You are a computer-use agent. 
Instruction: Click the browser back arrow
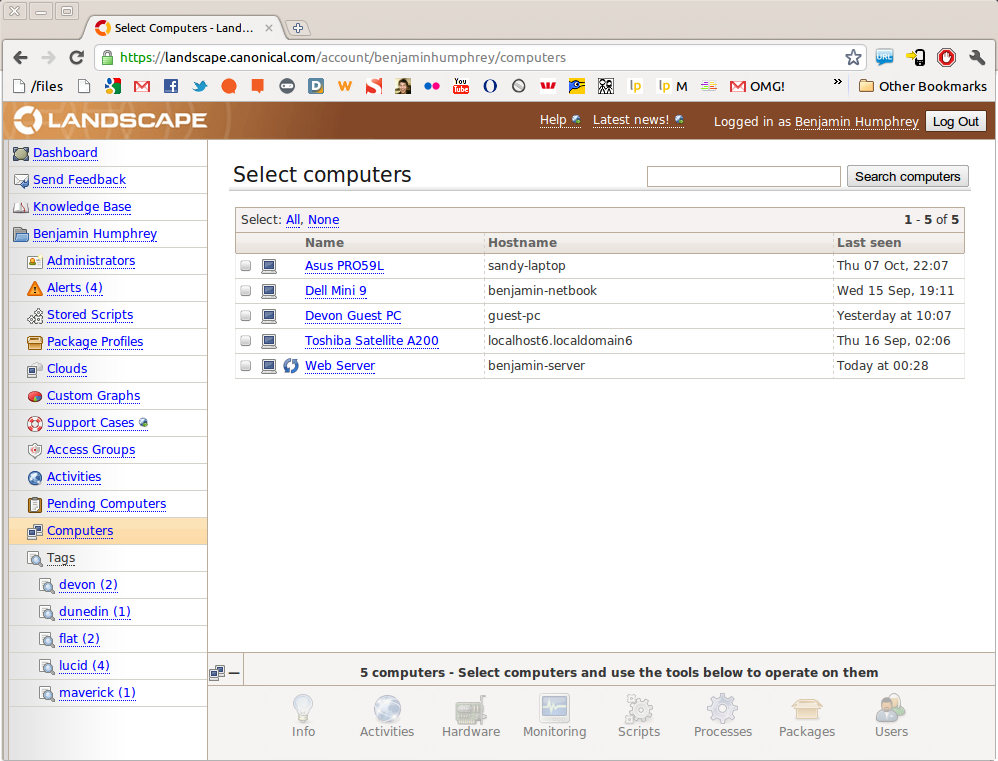(x=20, y=57)
